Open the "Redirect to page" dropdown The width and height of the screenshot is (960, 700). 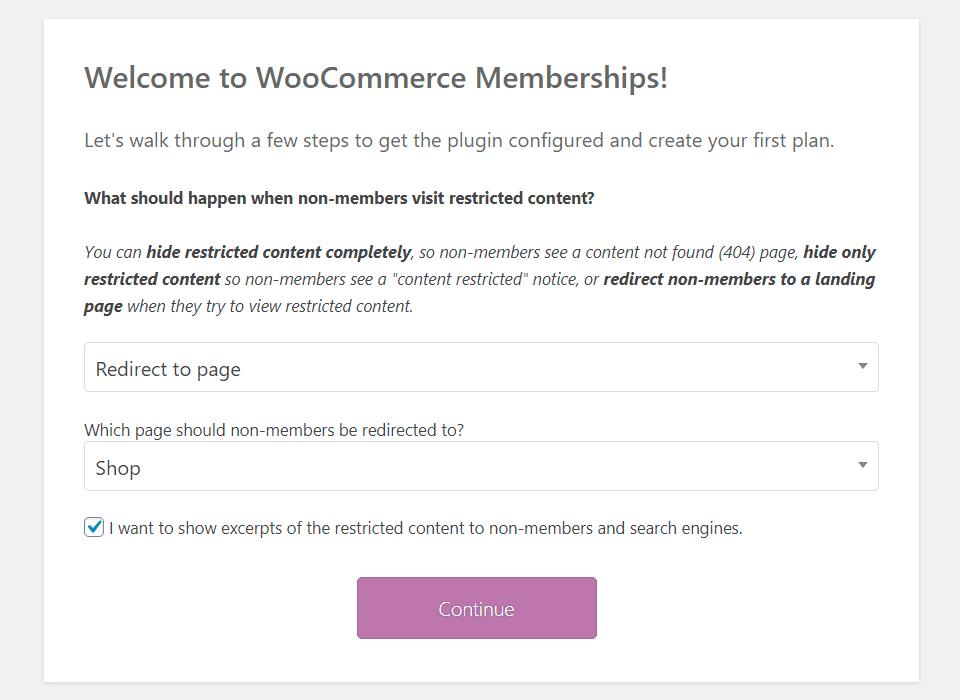tap(480, 368)
